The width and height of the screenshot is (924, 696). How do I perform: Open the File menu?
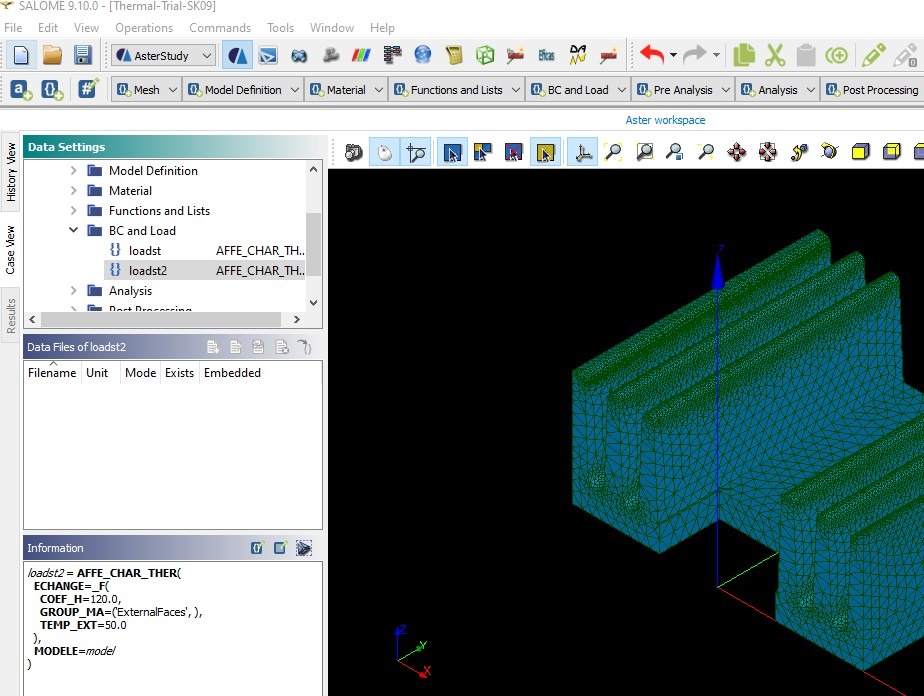coord(13,28)
